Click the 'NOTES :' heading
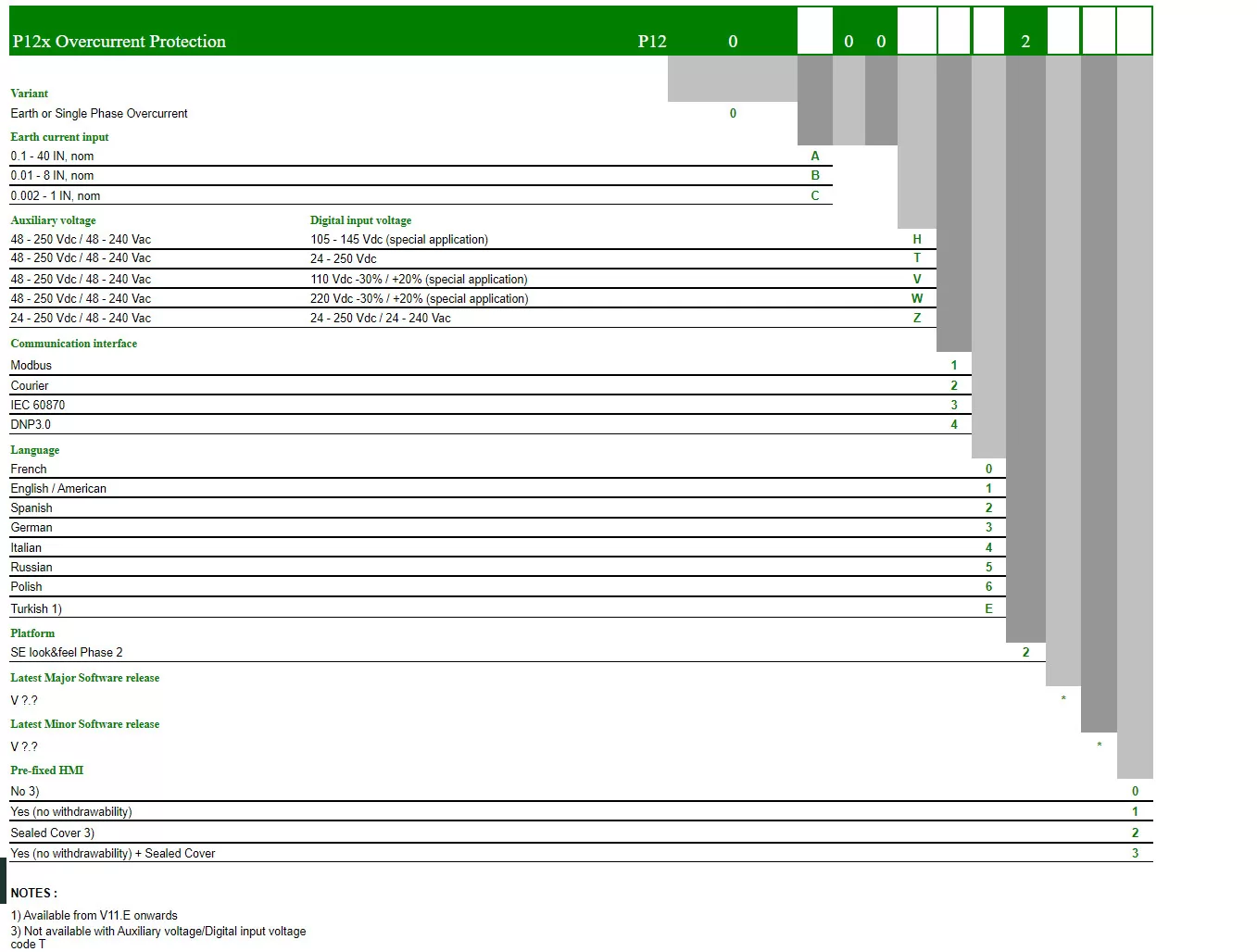 point(33,893)
